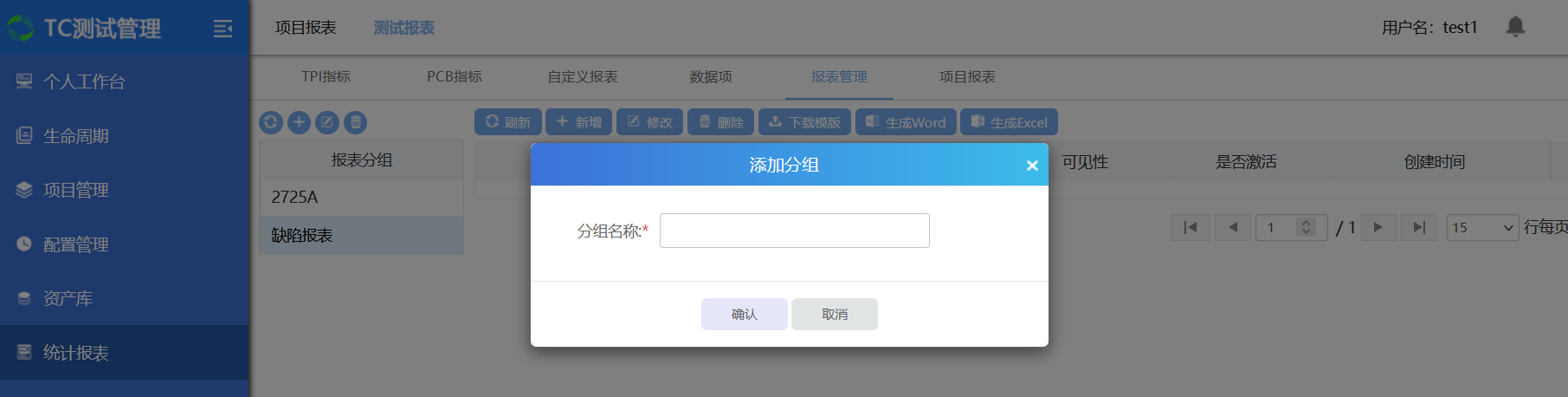Confirm the new group with 确认
This screenshot has height=397, width=1568.
pyautogui.click(x=745, y=314)
